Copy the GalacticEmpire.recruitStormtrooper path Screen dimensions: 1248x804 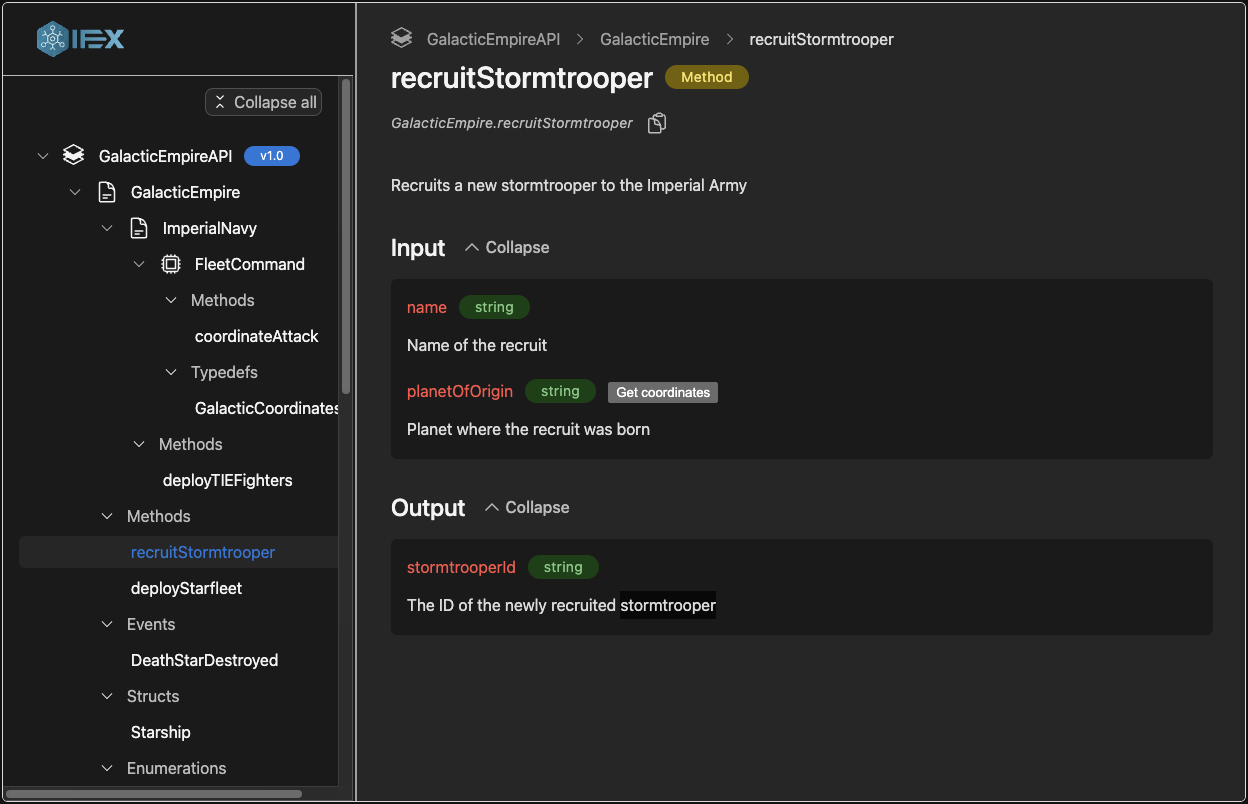[x=657, y=123]
